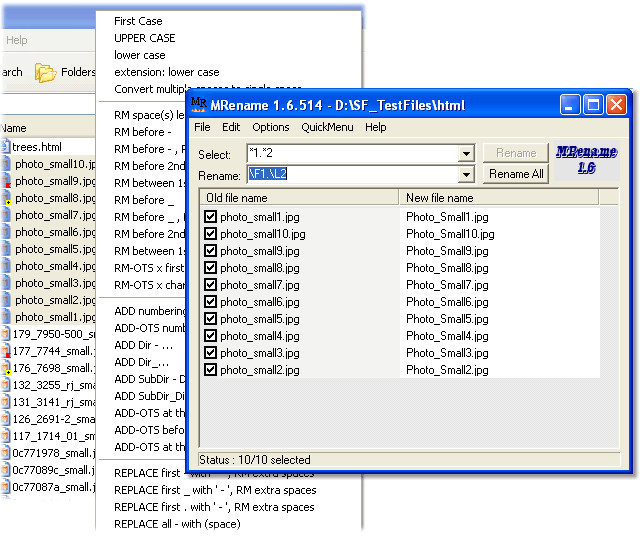The height and width of the screenshot is (552, 640).
Task: Open the Help menu in MRename
Action: click(376, 127)
